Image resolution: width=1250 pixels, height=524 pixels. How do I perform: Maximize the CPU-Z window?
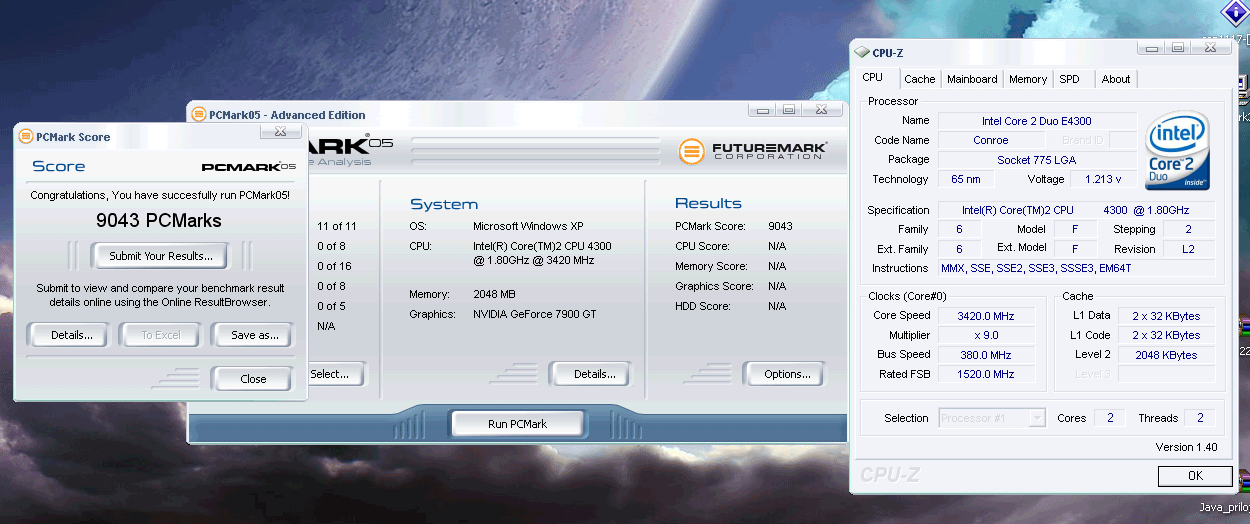[1177, 48]
